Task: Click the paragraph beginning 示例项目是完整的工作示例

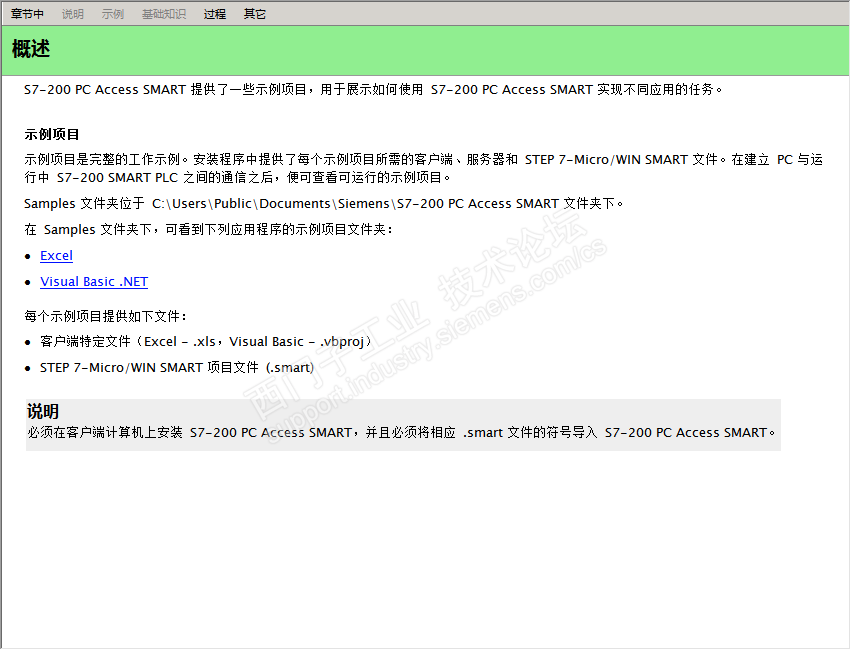Action: (423, 168)
